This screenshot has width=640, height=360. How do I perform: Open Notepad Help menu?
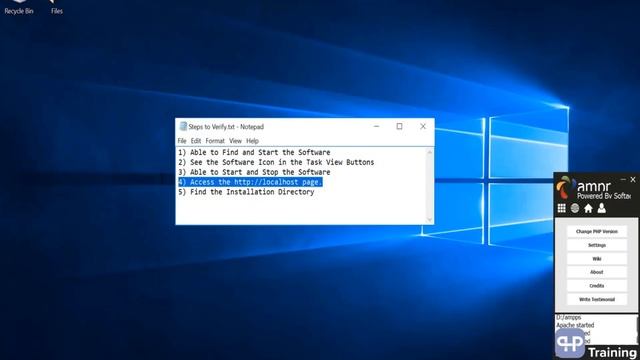point(252,141)
